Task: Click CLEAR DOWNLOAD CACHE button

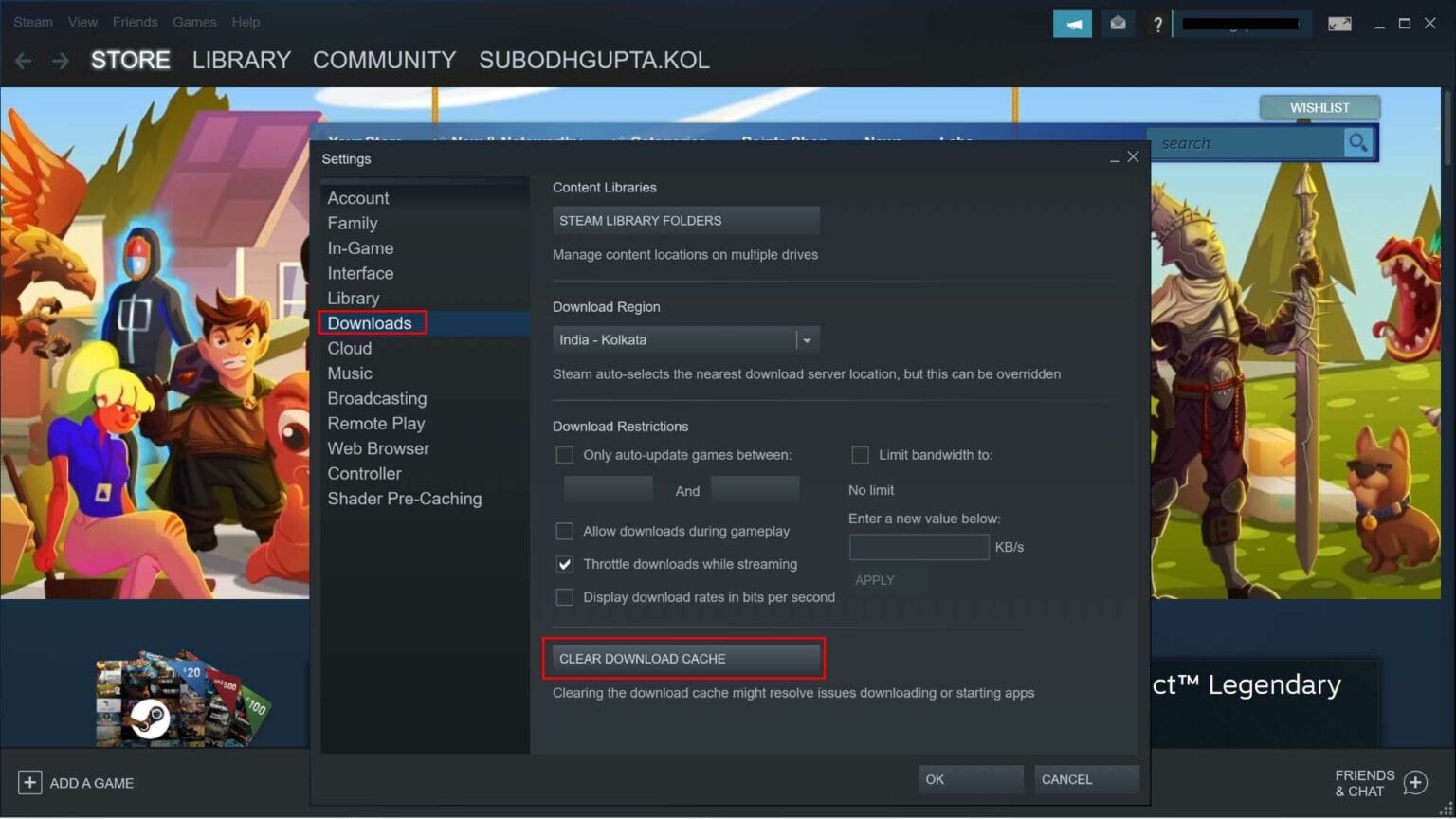Action: 684,658
